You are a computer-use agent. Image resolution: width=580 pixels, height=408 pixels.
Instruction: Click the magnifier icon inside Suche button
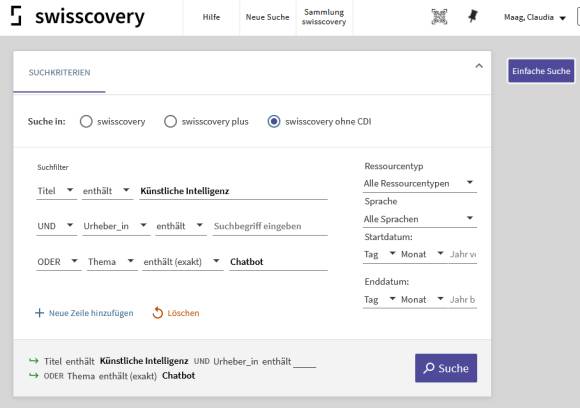(x=429, y=368)
